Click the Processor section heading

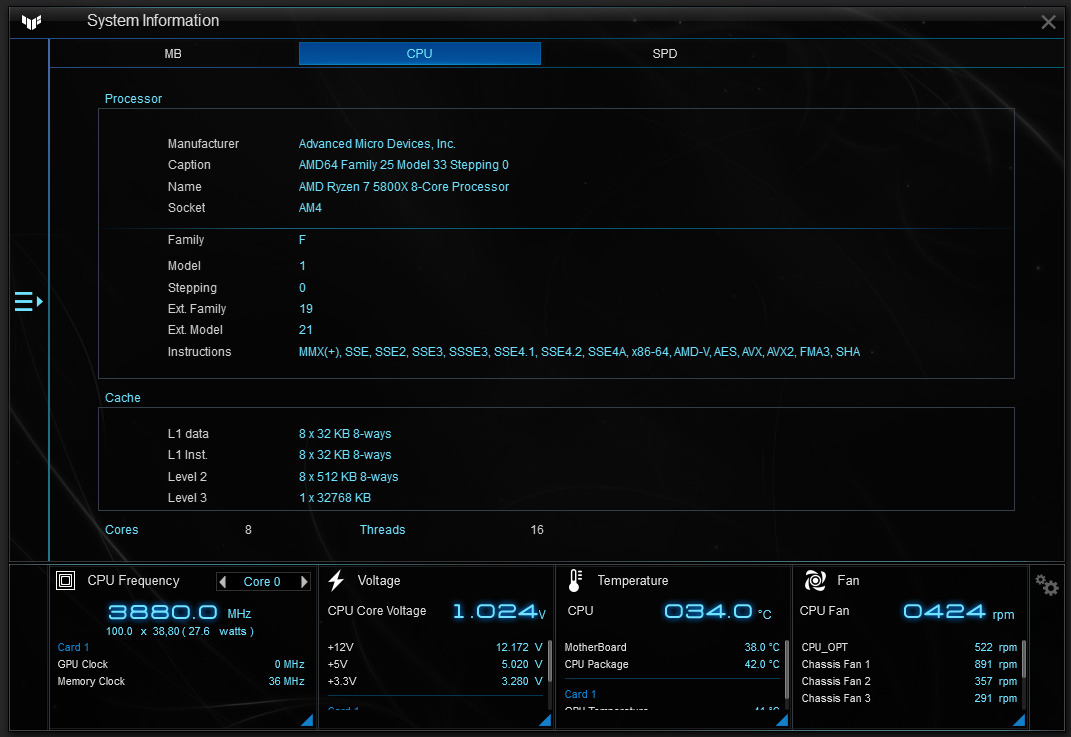click(x=133, y=98)
